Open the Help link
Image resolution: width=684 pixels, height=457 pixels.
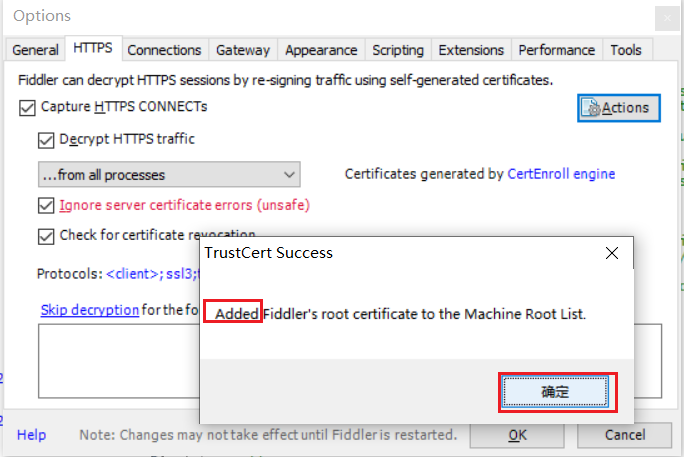click(31, 435)
